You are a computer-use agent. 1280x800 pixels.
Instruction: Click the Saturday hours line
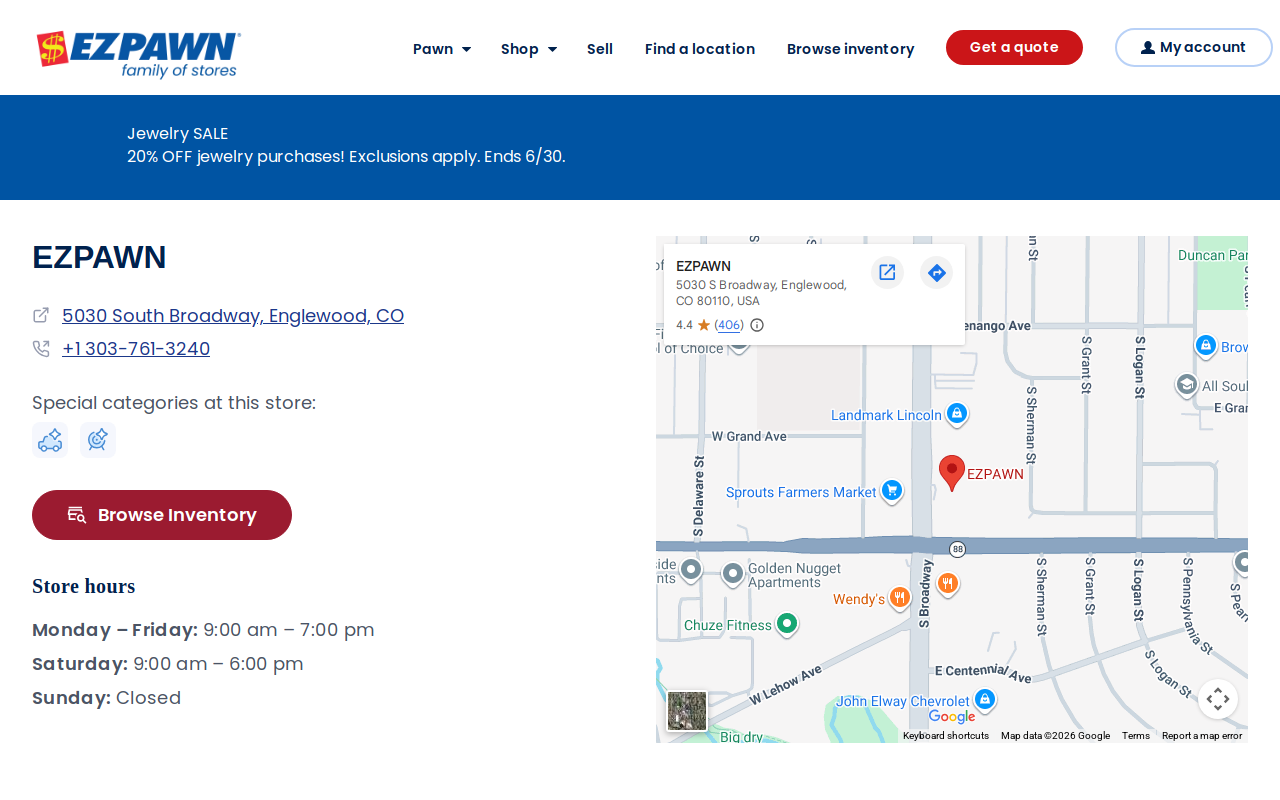click(168, 664)
